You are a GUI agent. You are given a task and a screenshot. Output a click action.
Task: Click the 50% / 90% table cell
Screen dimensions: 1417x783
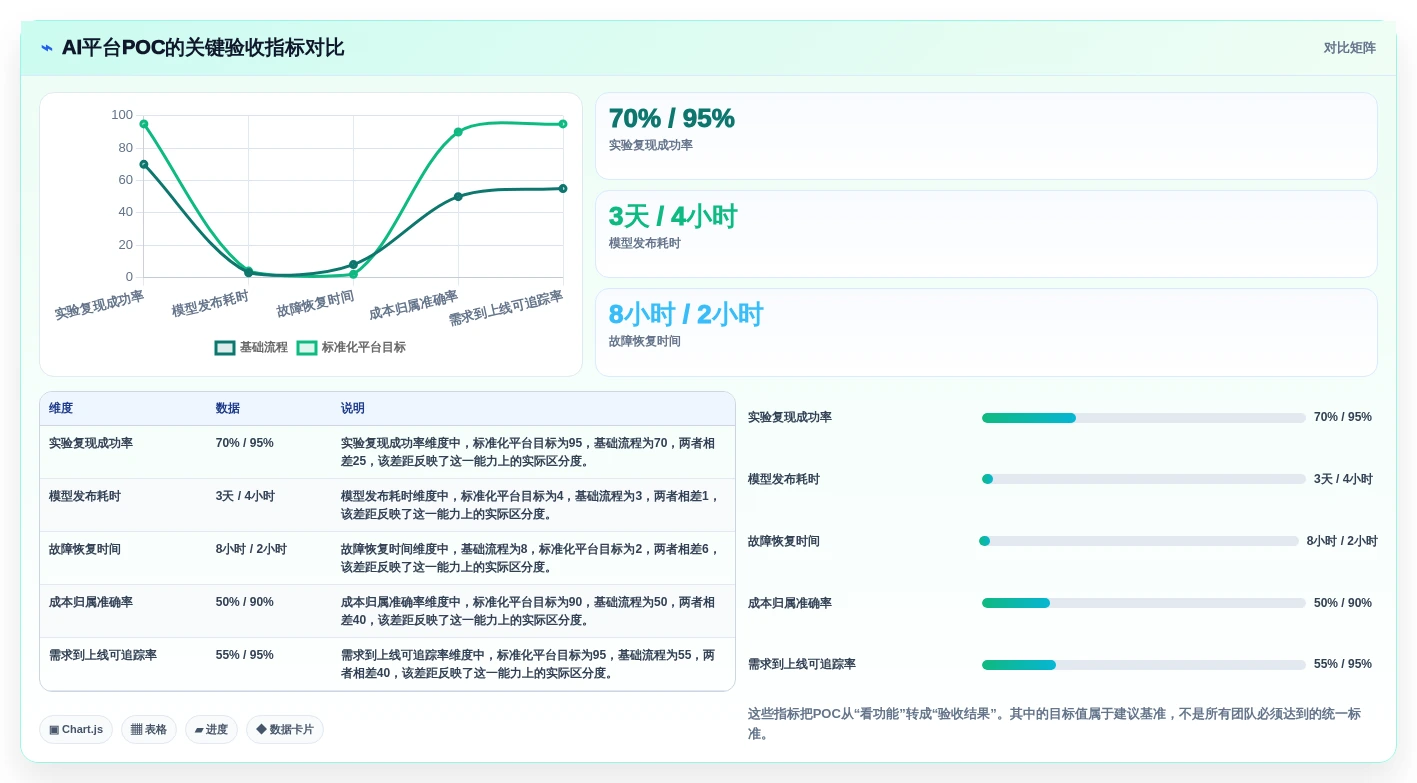(x=245, y=602)
